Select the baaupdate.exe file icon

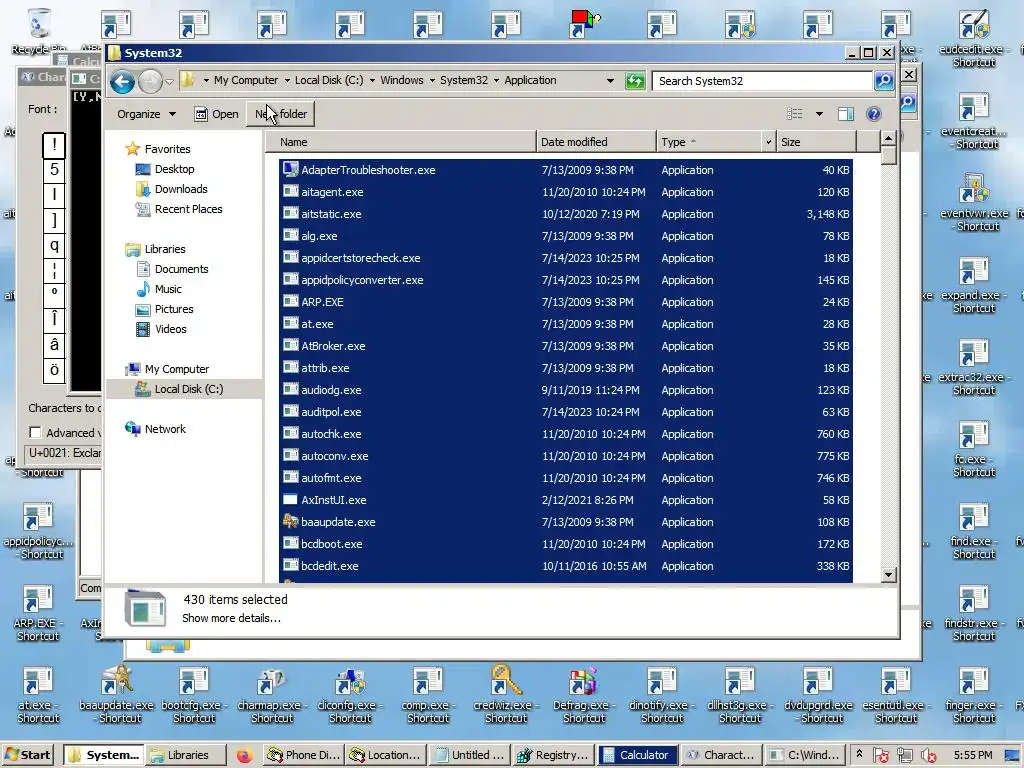pos(291,521)
